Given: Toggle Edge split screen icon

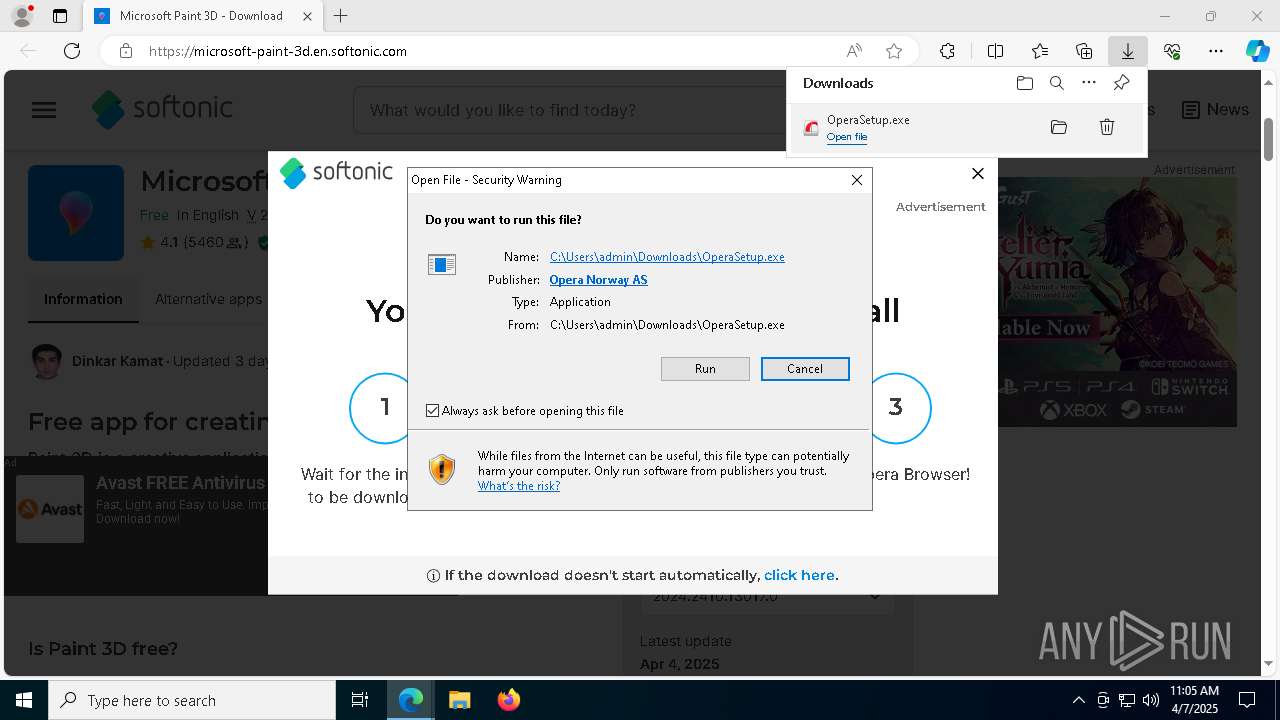Looking at the screenshot, I should coord(995,51).
